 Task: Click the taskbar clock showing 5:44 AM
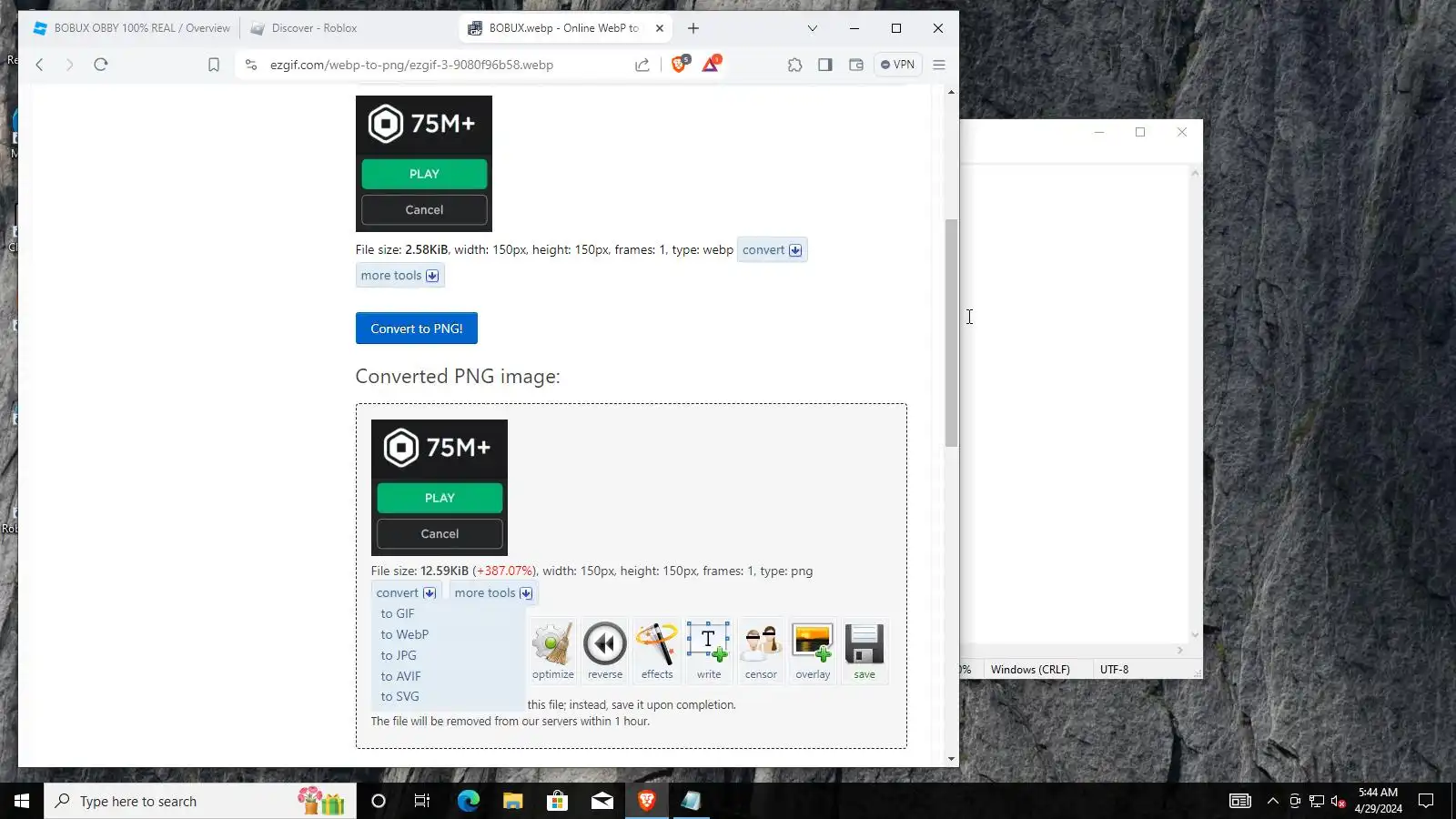pyautogui.click(x=1378, y=801)
